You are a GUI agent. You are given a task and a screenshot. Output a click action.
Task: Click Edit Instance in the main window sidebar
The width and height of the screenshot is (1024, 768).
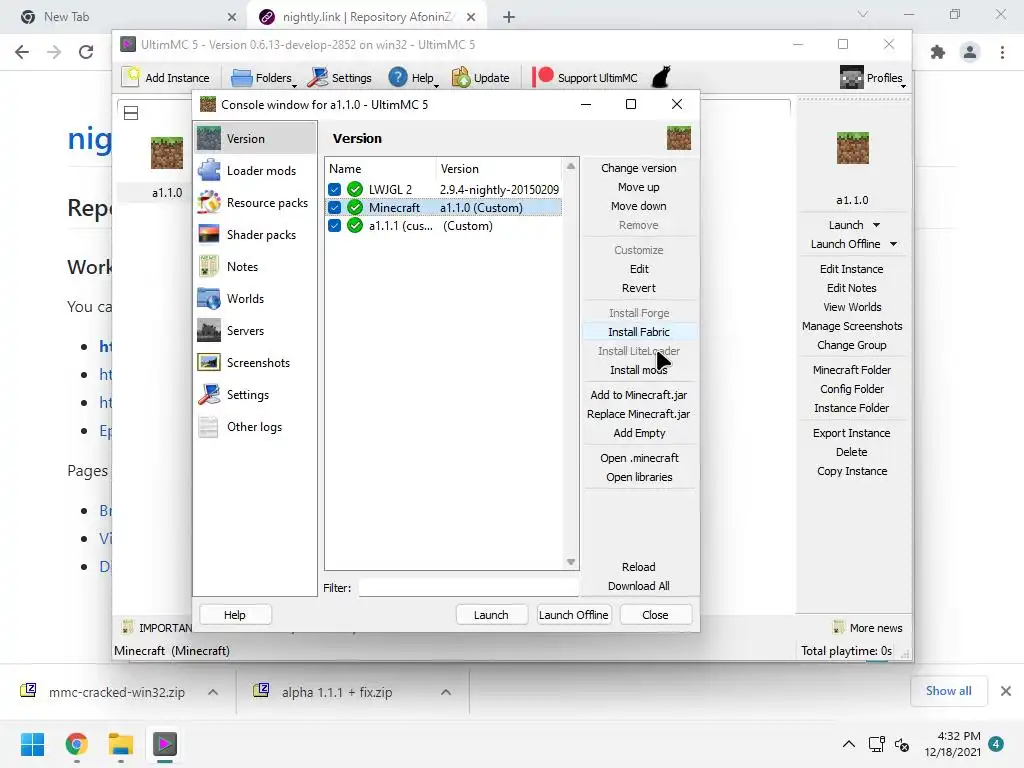(852, 269)
